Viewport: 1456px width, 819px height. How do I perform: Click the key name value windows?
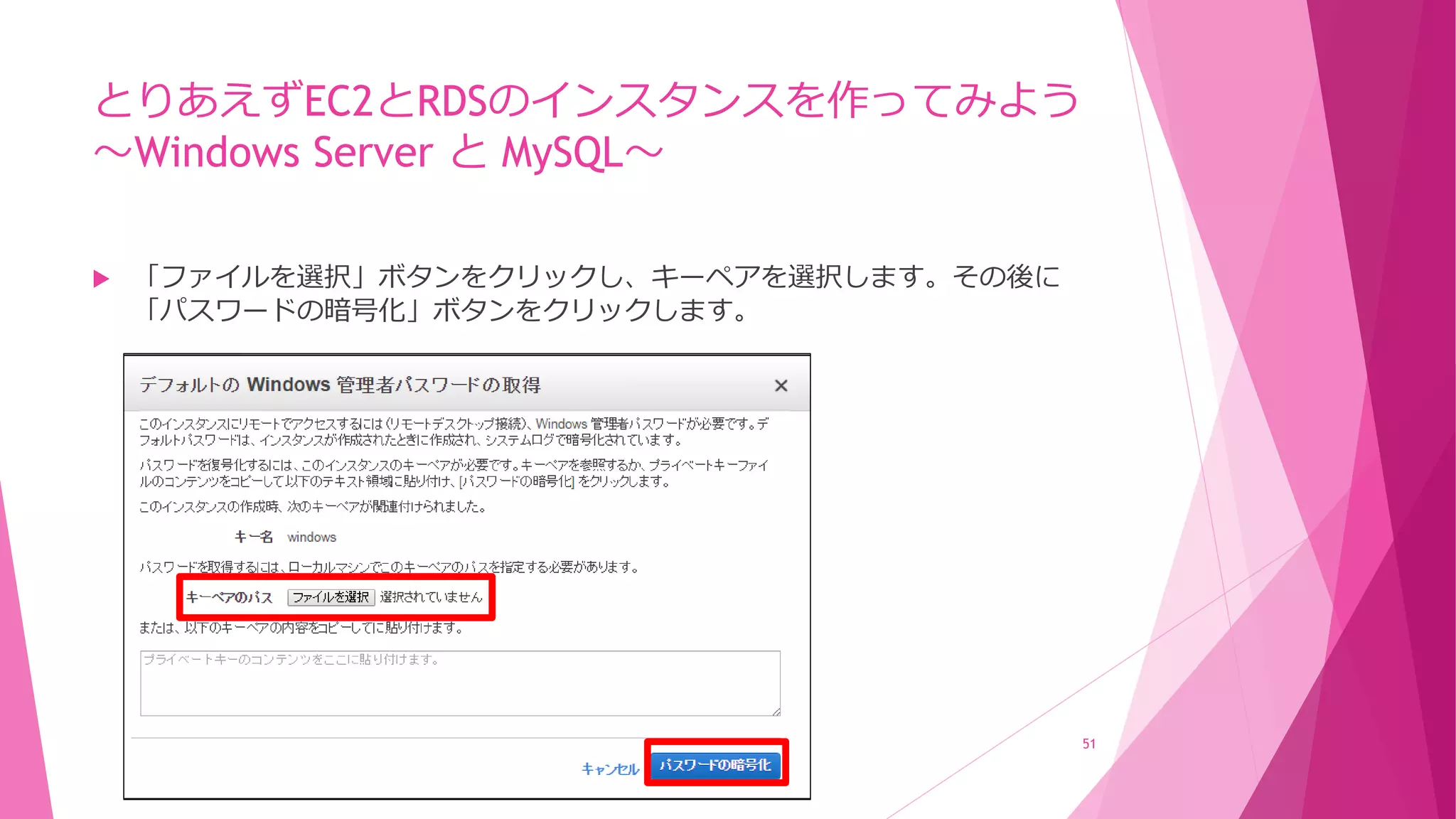[x=311, y=537]
